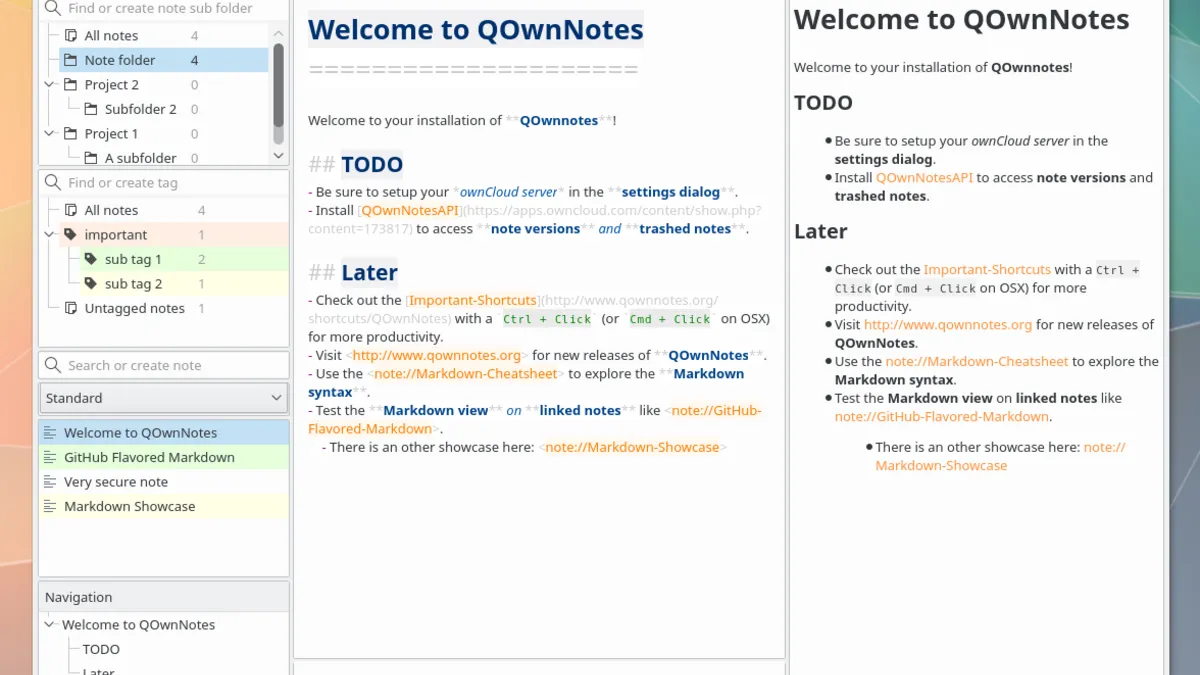Click the [QOwnNotesAPI] link text in the editor
Screen dimensions: 1200x675
pyautogui.click(x=409, y=211)
